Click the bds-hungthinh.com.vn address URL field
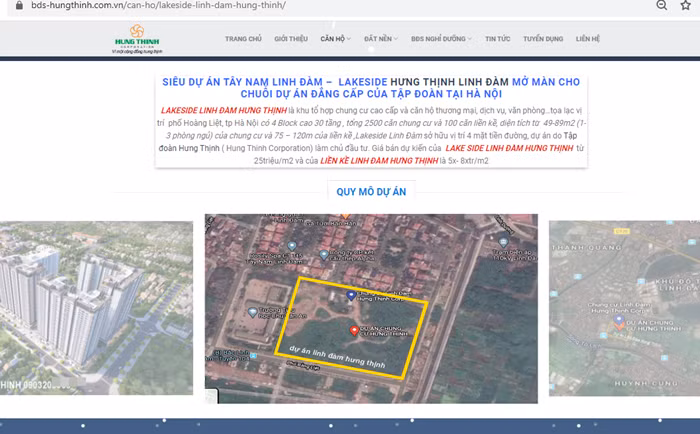Screen dimensions: 700x434 click(158, 5)
